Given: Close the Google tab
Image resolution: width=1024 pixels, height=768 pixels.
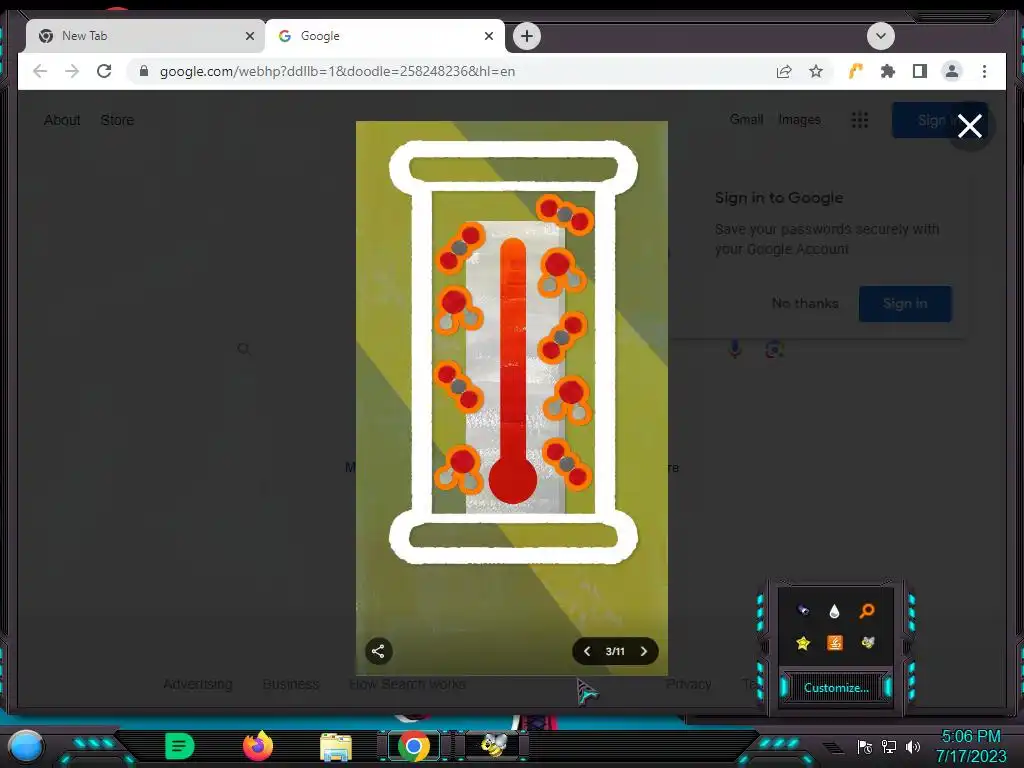Looking at the screenshot, I should click(x=488, y=36).
